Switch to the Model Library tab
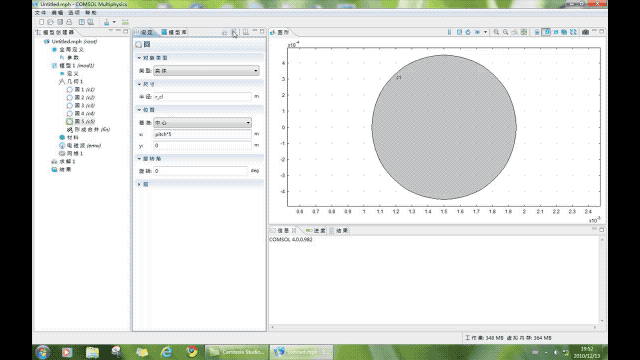Image resolution: width=640 pixels, height=360 pixels. 174,32
